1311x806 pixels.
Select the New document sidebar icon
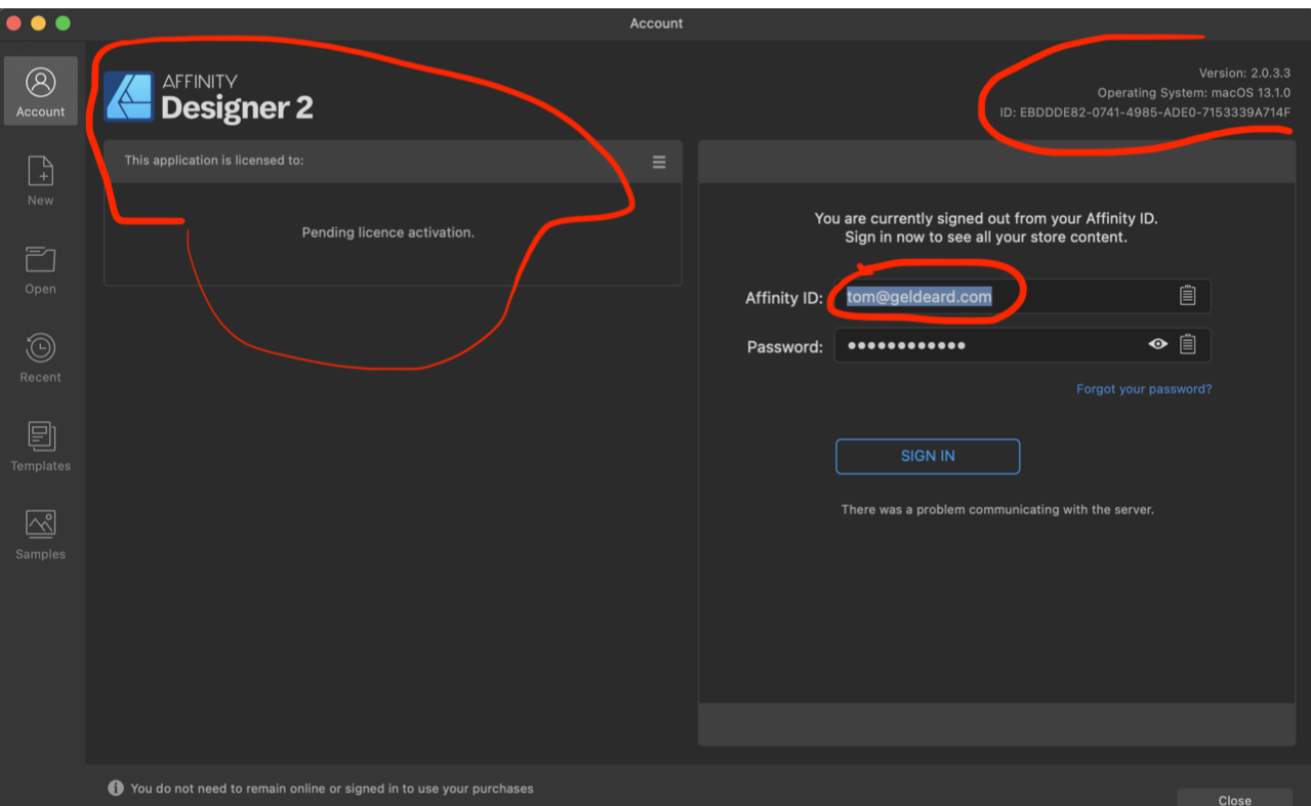click(40, 180)
